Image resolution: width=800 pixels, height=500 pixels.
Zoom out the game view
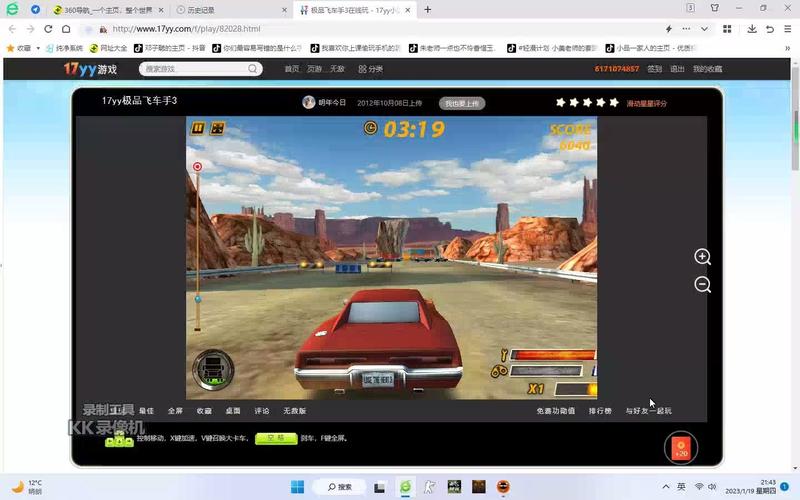click(703, 285)
